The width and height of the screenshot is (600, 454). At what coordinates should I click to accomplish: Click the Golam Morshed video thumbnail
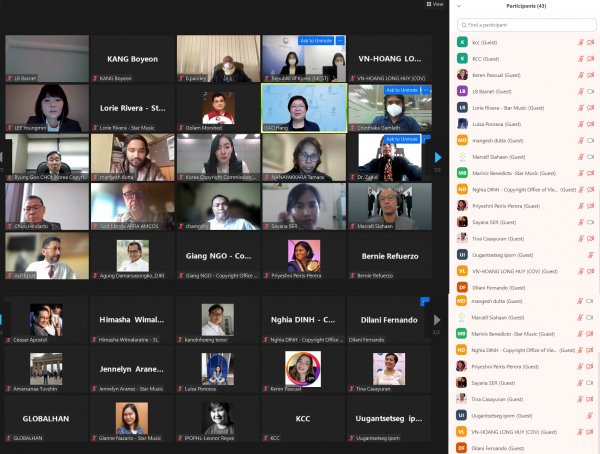point(218,105)
